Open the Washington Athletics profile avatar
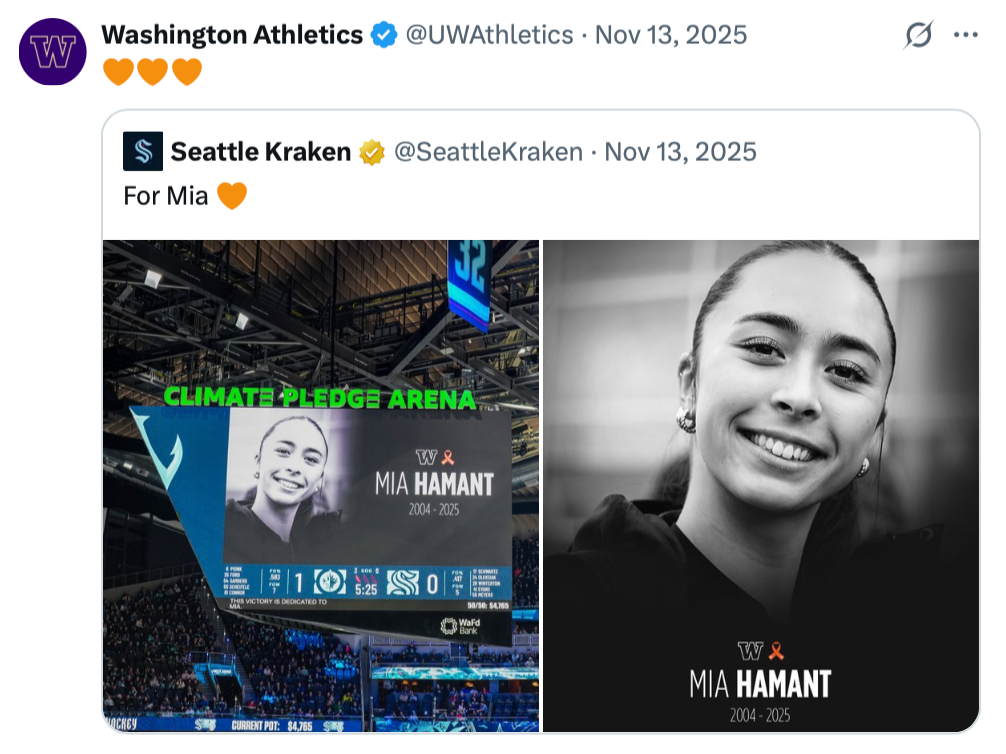Screen dimensions: 1006x754 pyautogui.click(x=53, y=52)
